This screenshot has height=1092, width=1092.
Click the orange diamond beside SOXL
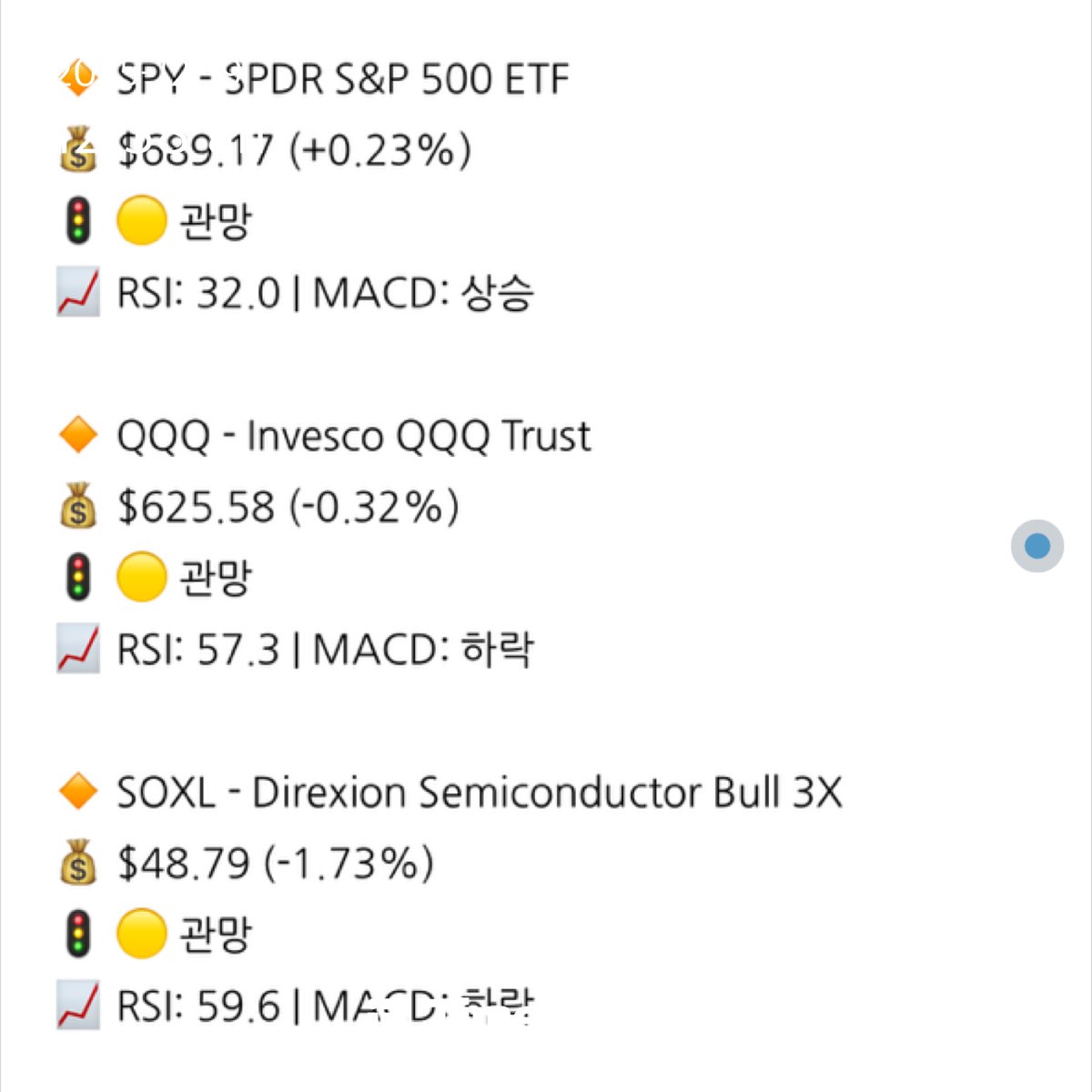pyautogui.click(x=78, y=792)
